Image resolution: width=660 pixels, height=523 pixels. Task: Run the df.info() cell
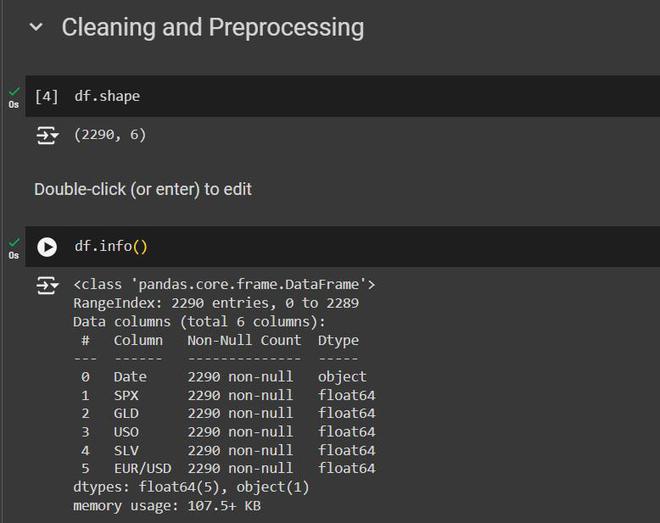pyautogui.click(x=47, y=246)
